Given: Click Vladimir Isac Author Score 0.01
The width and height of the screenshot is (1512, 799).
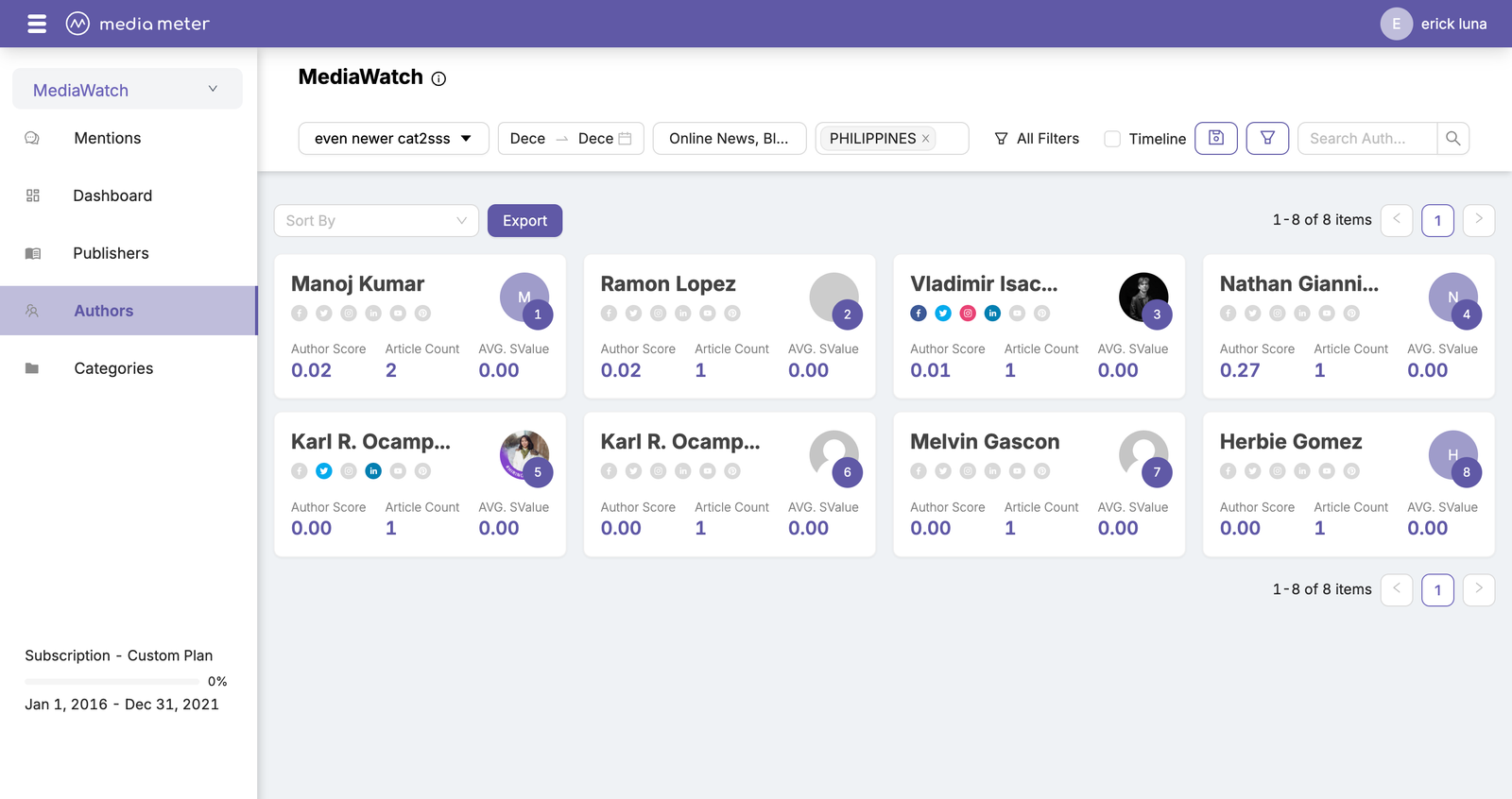Looking at the screenshot, I should (931, 370).
